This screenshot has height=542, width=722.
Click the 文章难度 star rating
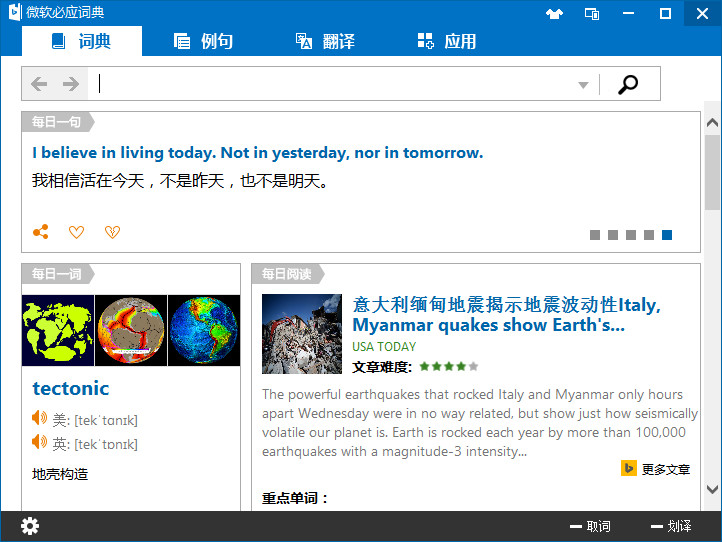tap(449, 367)
